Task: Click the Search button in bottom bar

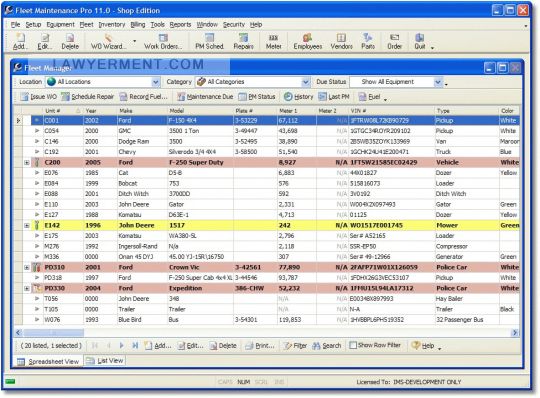Action: click(326, 345)
